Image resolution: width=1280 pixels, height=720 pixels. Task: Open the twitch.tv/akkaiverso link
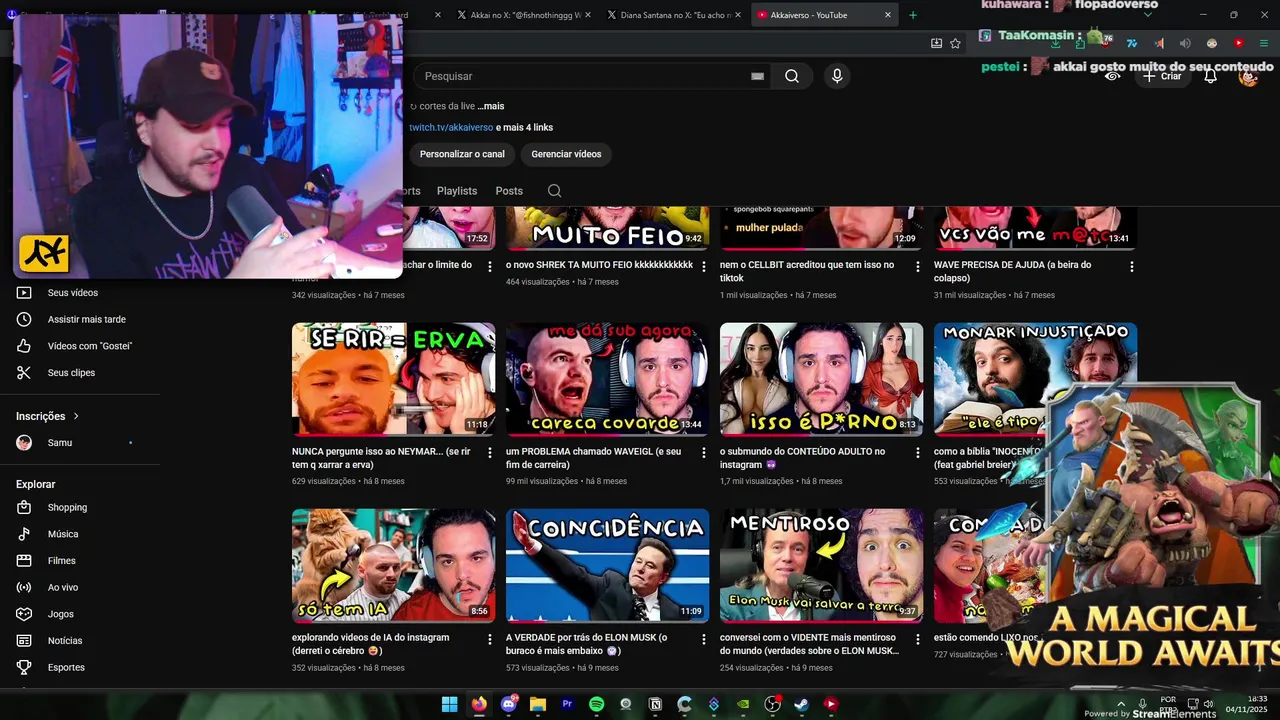(451, 128)
